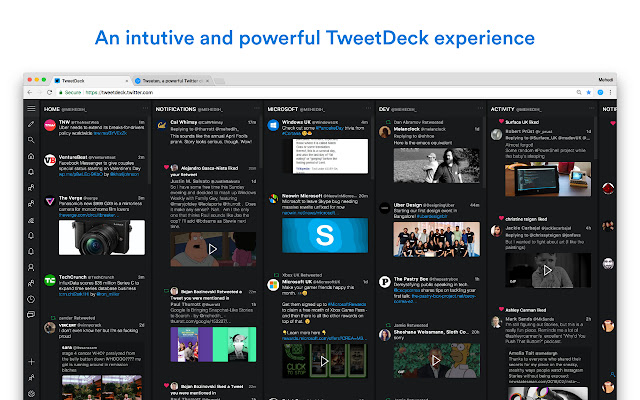
Task: Click the TechCrunch avatar
Action: 50,280
